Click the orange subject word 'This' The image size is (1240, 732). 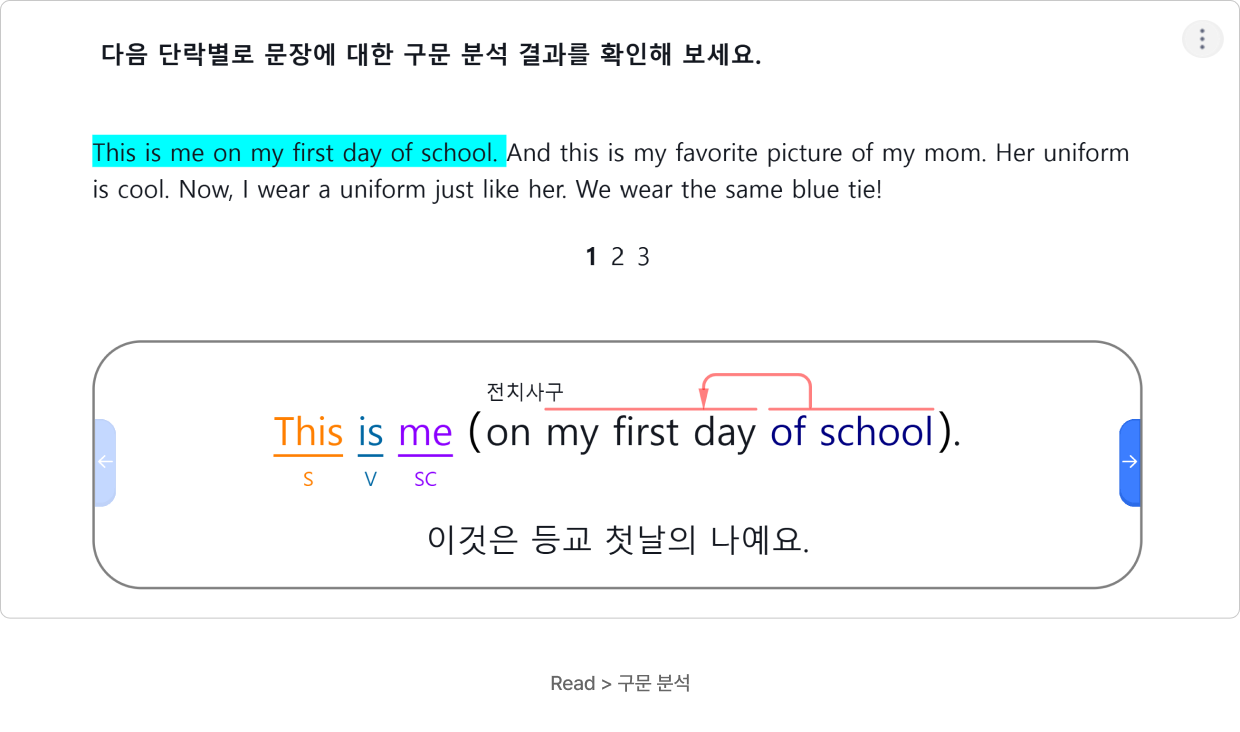click(x=308, y=433)
